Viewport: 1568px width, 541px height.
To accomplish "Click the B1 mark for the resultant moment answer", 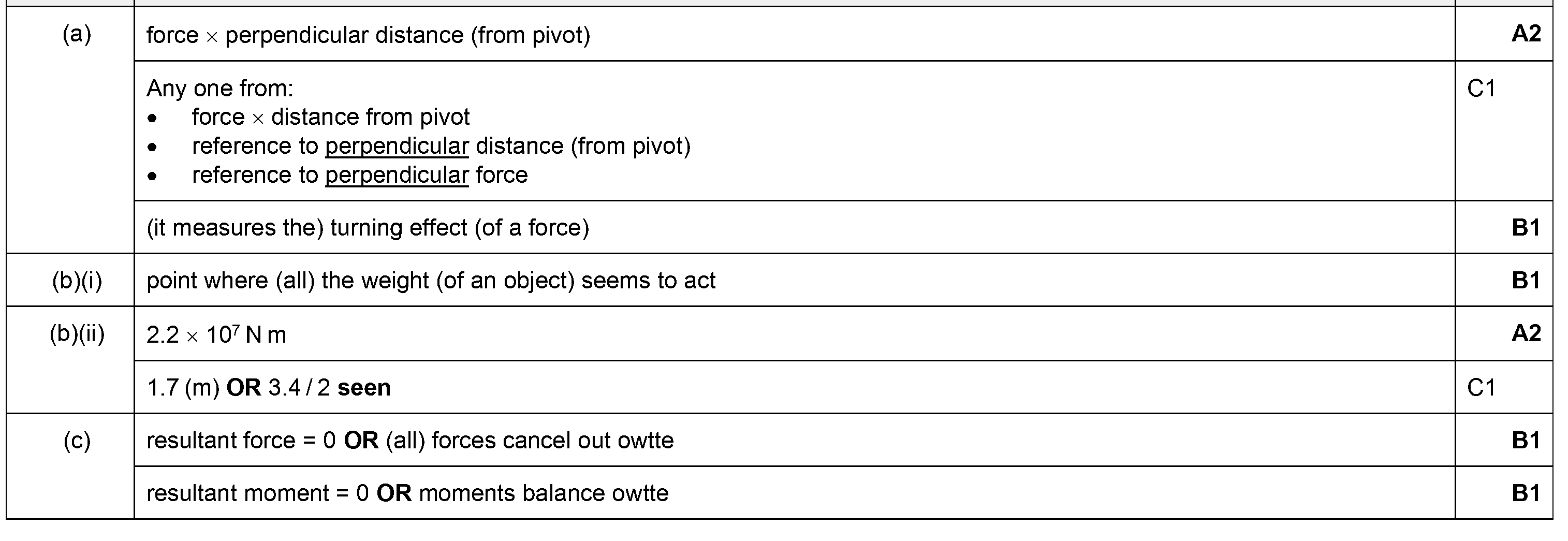I will click(1526, 493).
